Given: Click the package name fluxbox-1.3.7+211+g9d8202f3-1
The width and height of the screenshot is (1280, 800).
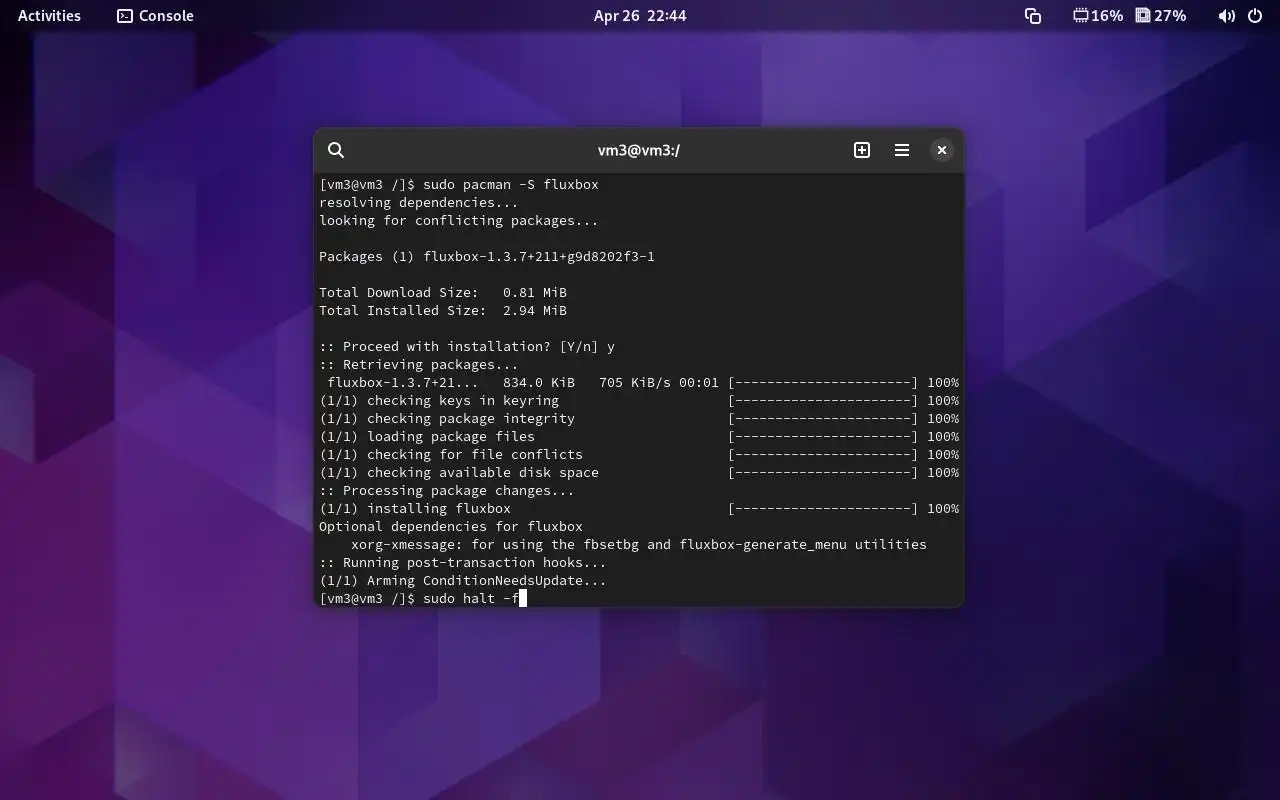Looking at the screenshot, I should point(539,257).
